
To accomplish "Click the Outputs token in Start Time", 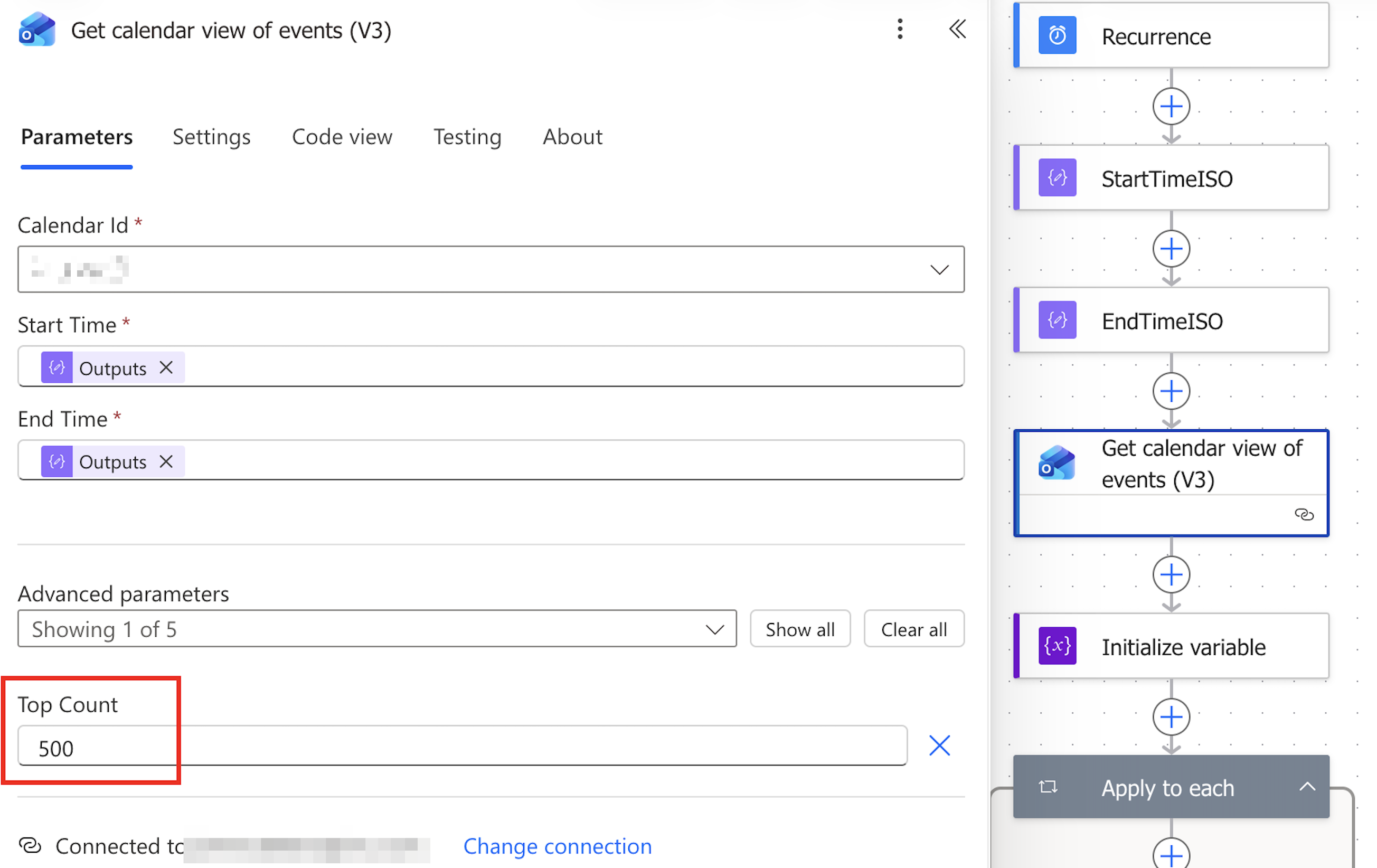I will pyautogui.click(x=112, y=367).
